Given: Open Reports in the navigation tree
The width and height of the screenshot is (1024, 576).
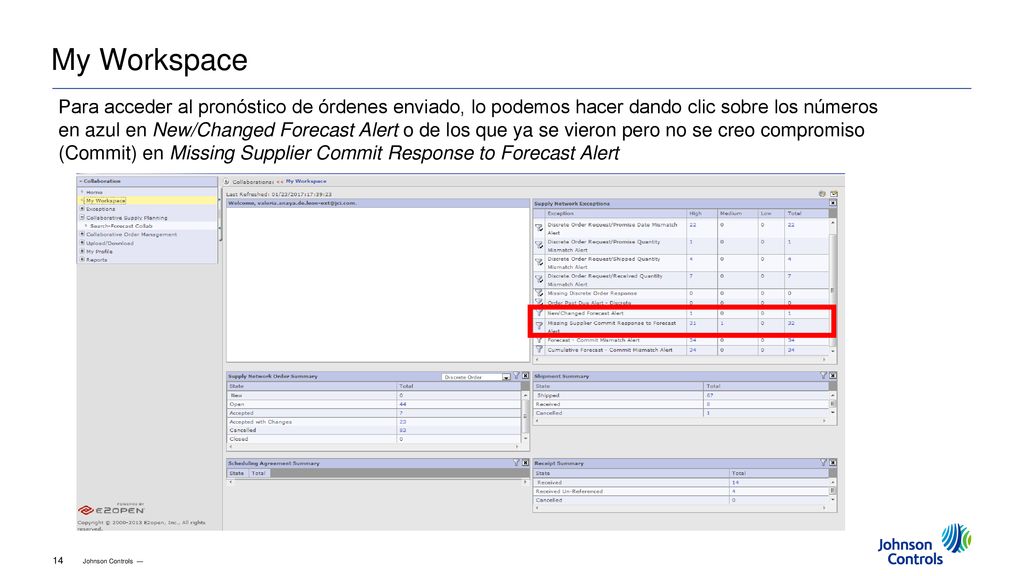Looking at the screenshot, I should pyautogui.click(x=97, y=260).
